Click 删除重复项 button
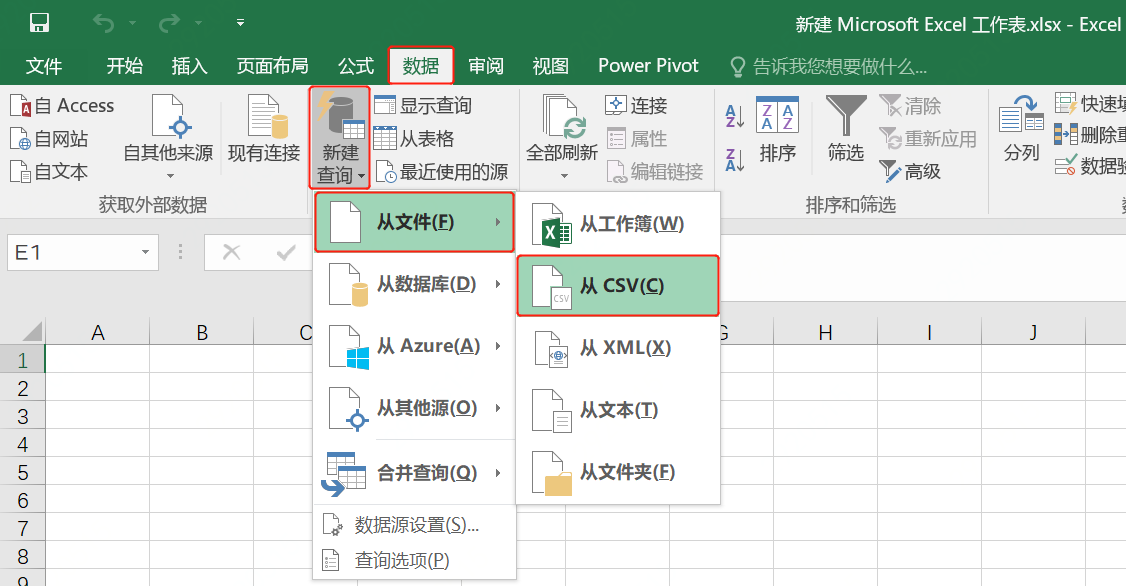This screenshot has height=586, width=1126. [1090, 134]
